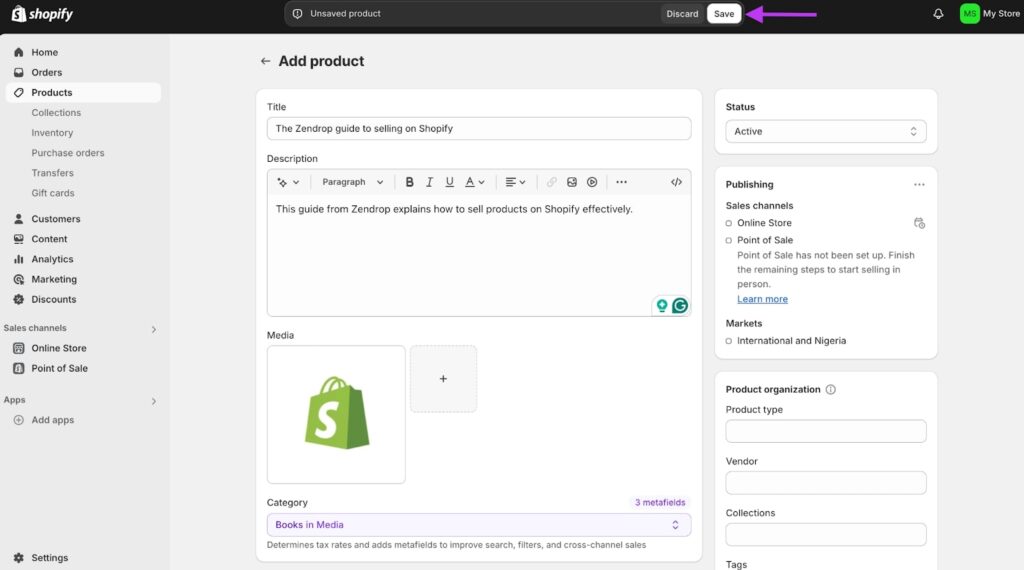Open Purchase orders submenu item
Viewport: 1024px width, 570px height.
click(68, 153)
